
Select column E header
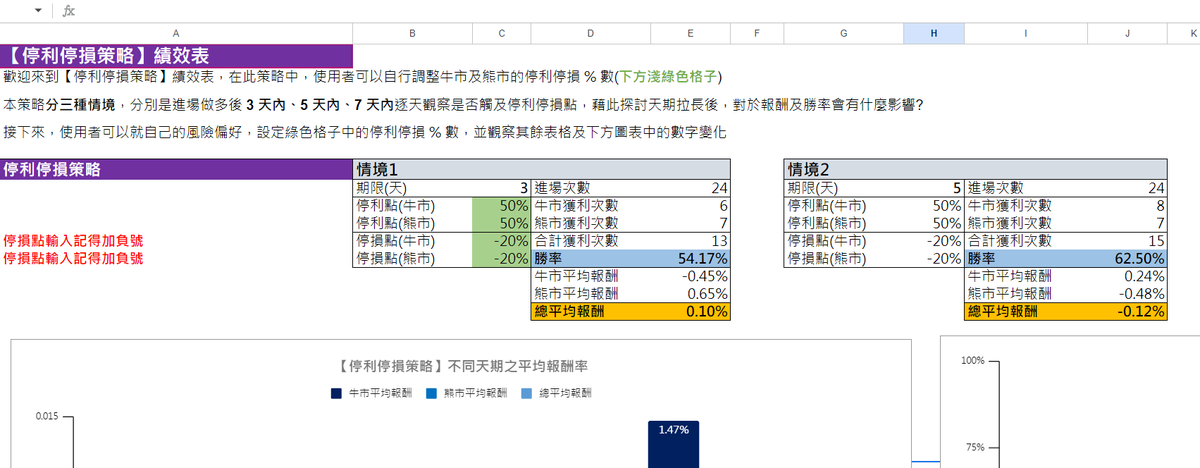[690, 33]
